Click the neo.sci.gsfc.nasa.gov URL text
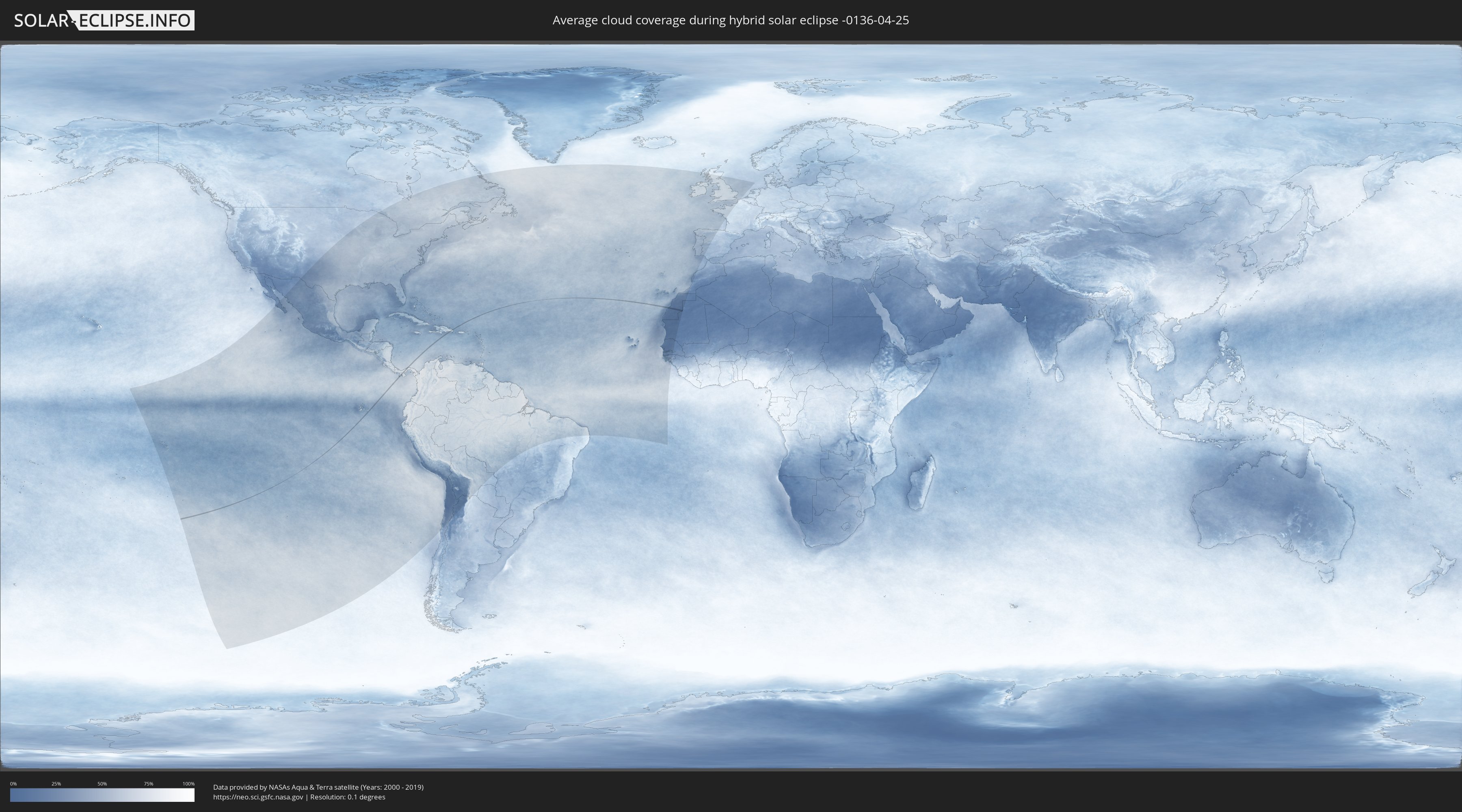Screen dimensions: 1462x812 pos(258,797)
